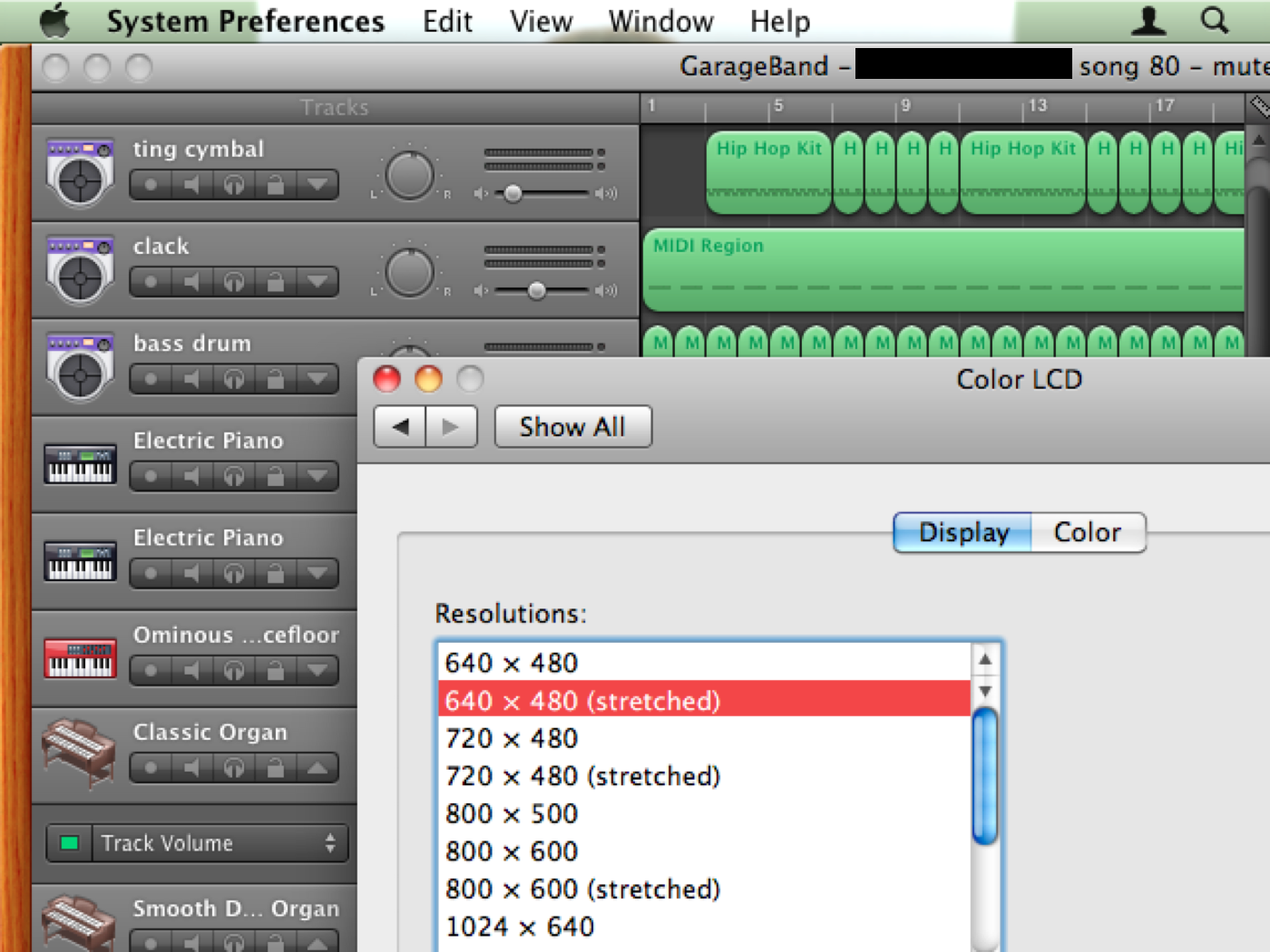Show automation for bass drum track

click(317, 379)
